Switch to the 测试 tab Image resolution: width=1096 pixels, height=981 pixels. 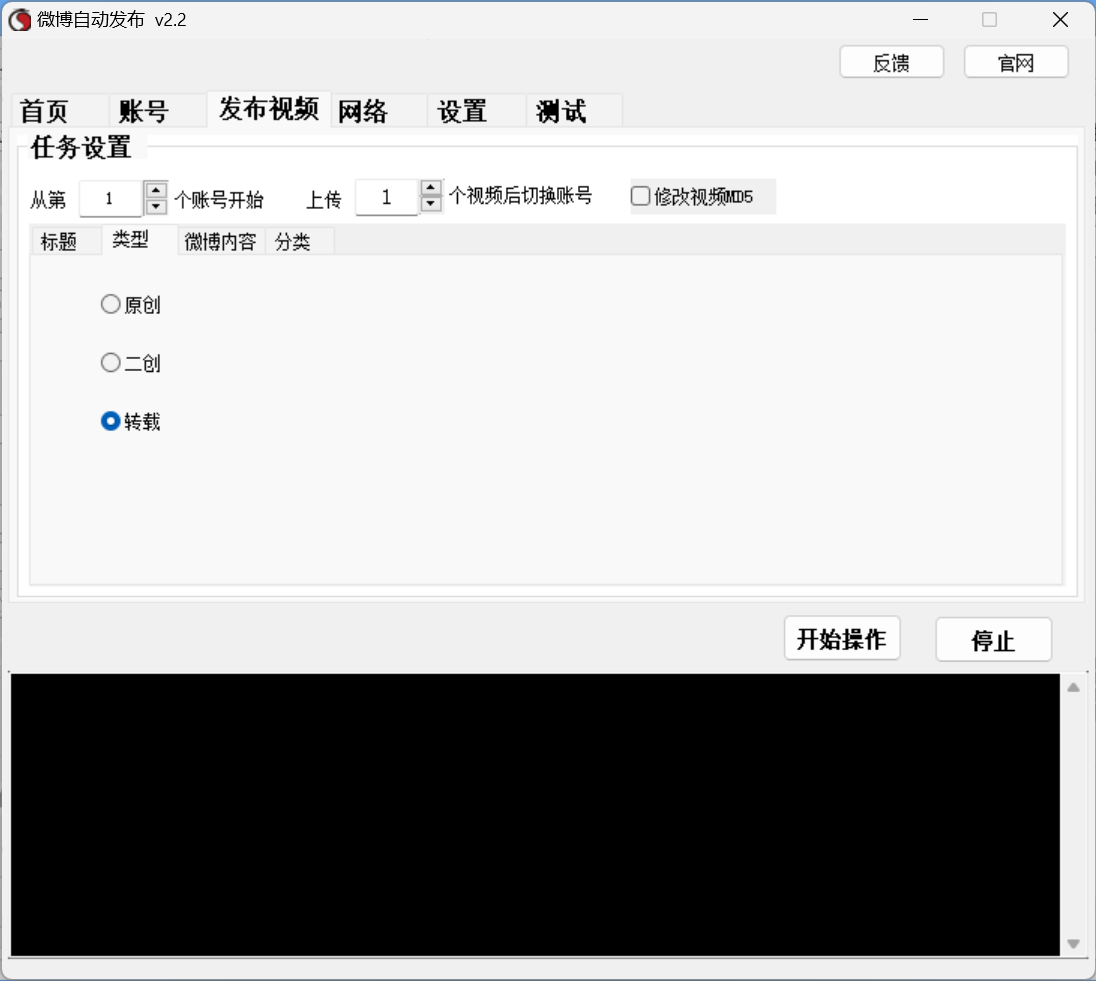coord(574,110)
